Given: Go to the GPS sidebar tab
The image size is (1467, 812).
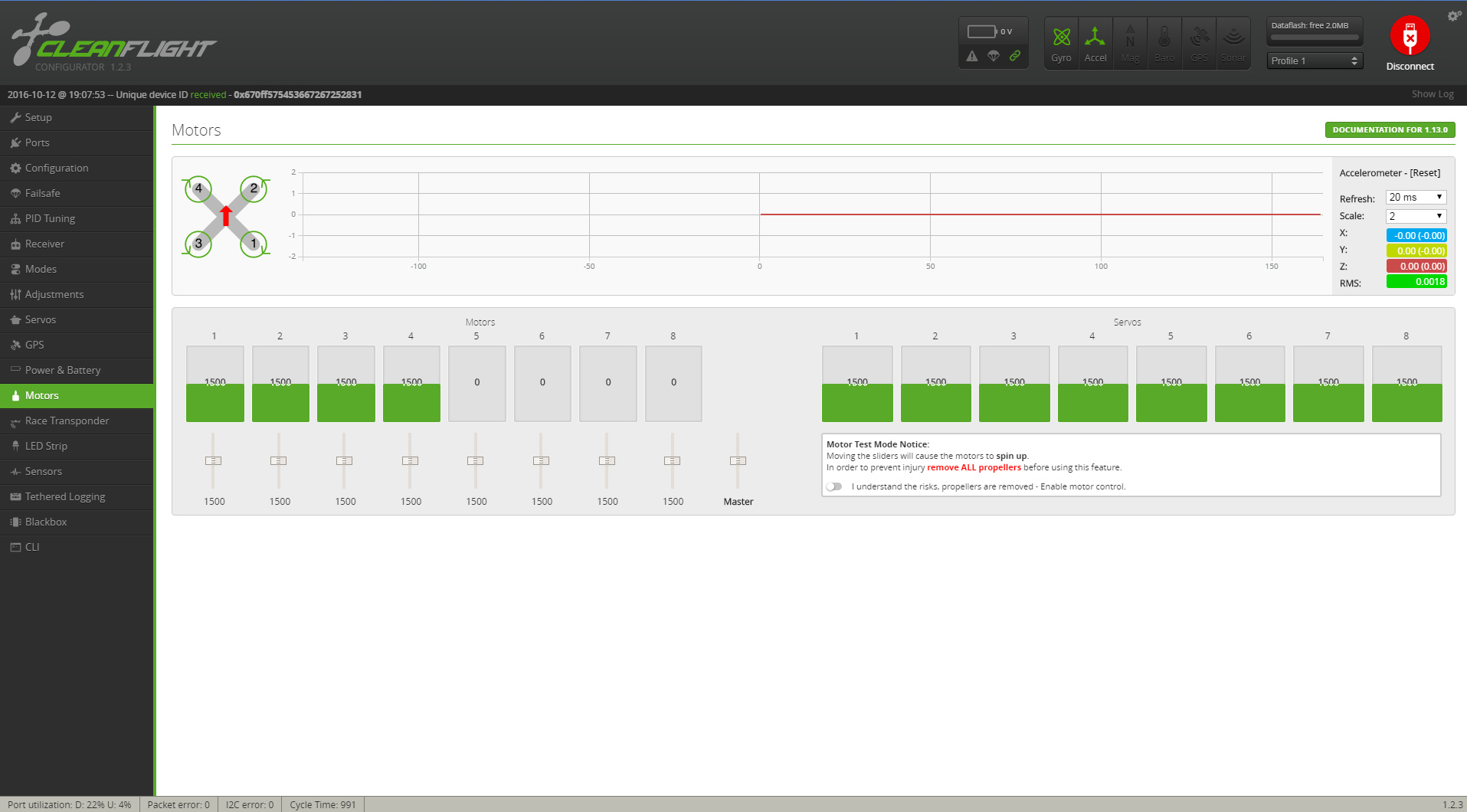Looking at the screenshot, I should 77,345.
